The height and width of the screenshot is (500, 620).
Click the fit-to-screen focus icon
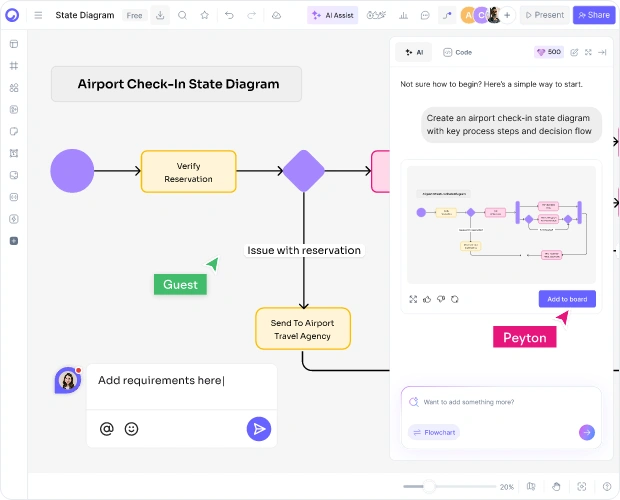point(582,487)
